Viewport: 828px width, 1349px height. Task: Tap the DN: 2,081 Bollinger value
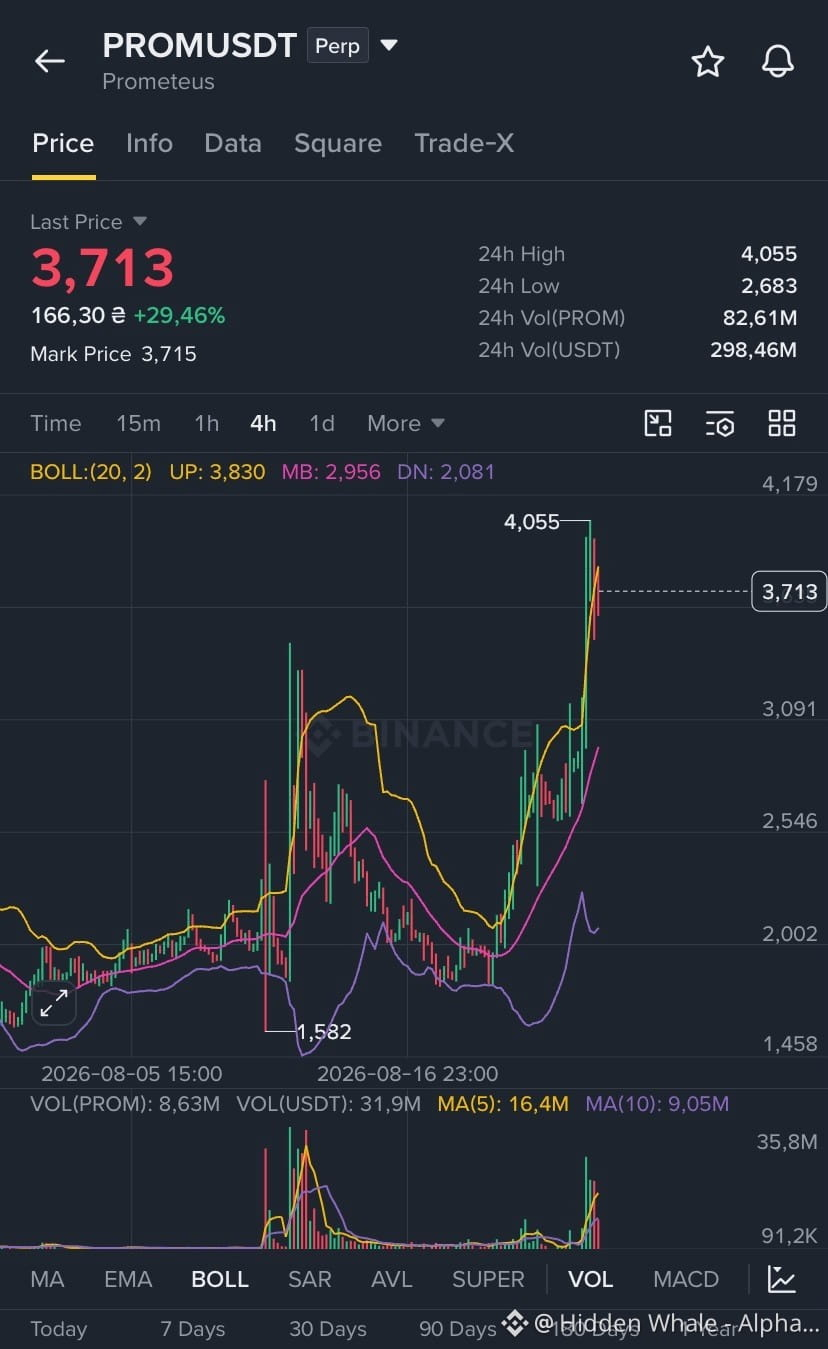tap(446, 471)
